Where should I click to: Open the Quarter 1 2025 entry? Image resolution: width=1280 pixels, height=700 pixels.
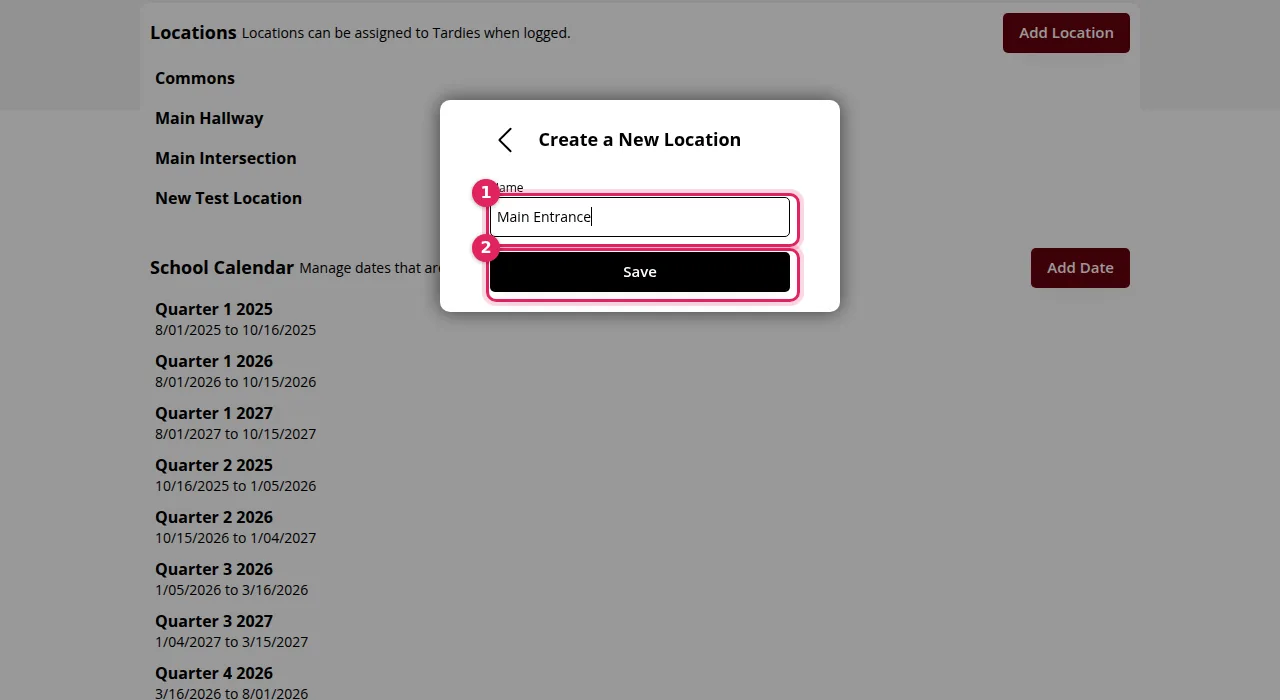click(214, 309)
